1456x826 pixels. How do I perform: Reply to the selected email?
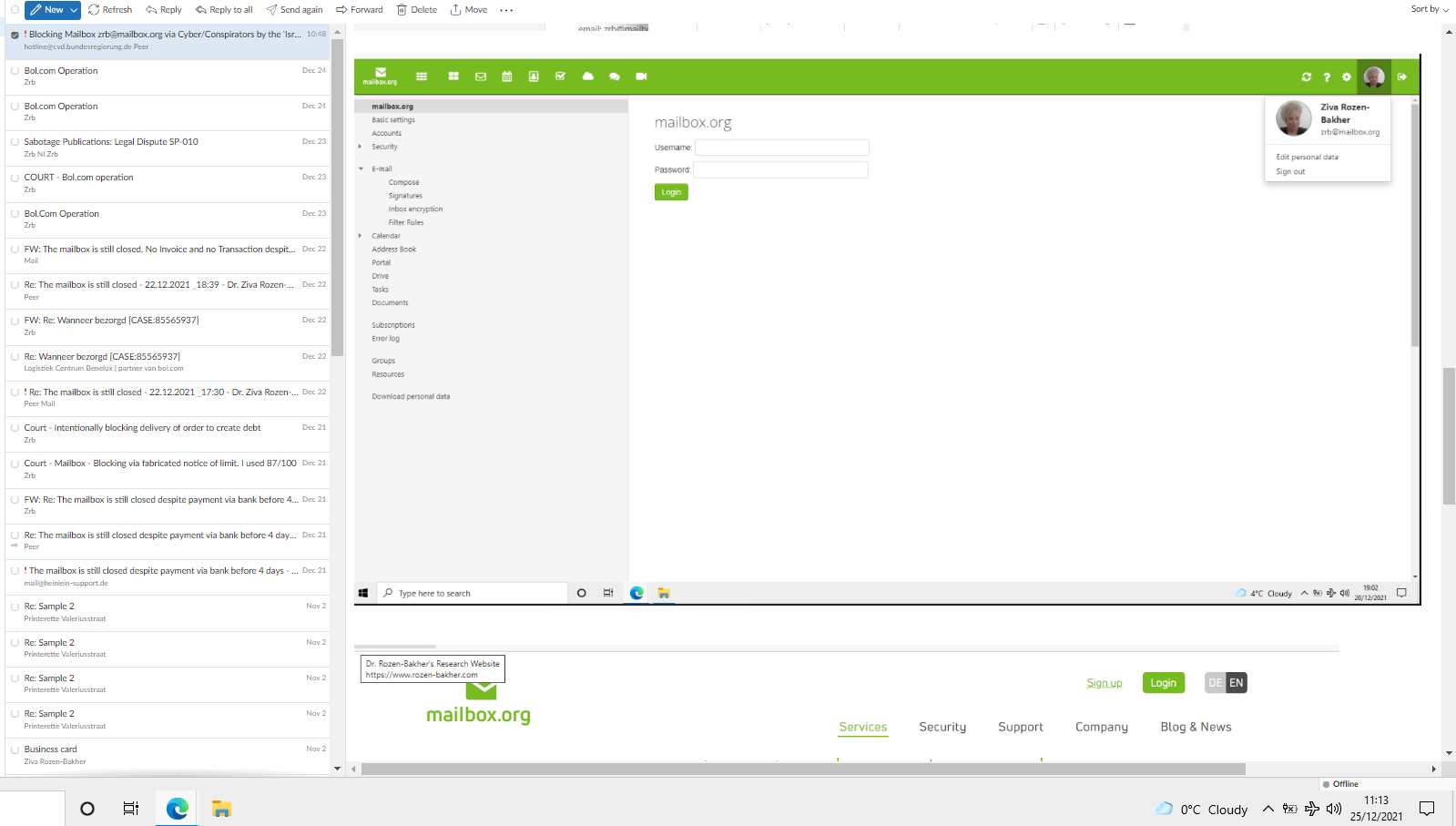[164, 10]
